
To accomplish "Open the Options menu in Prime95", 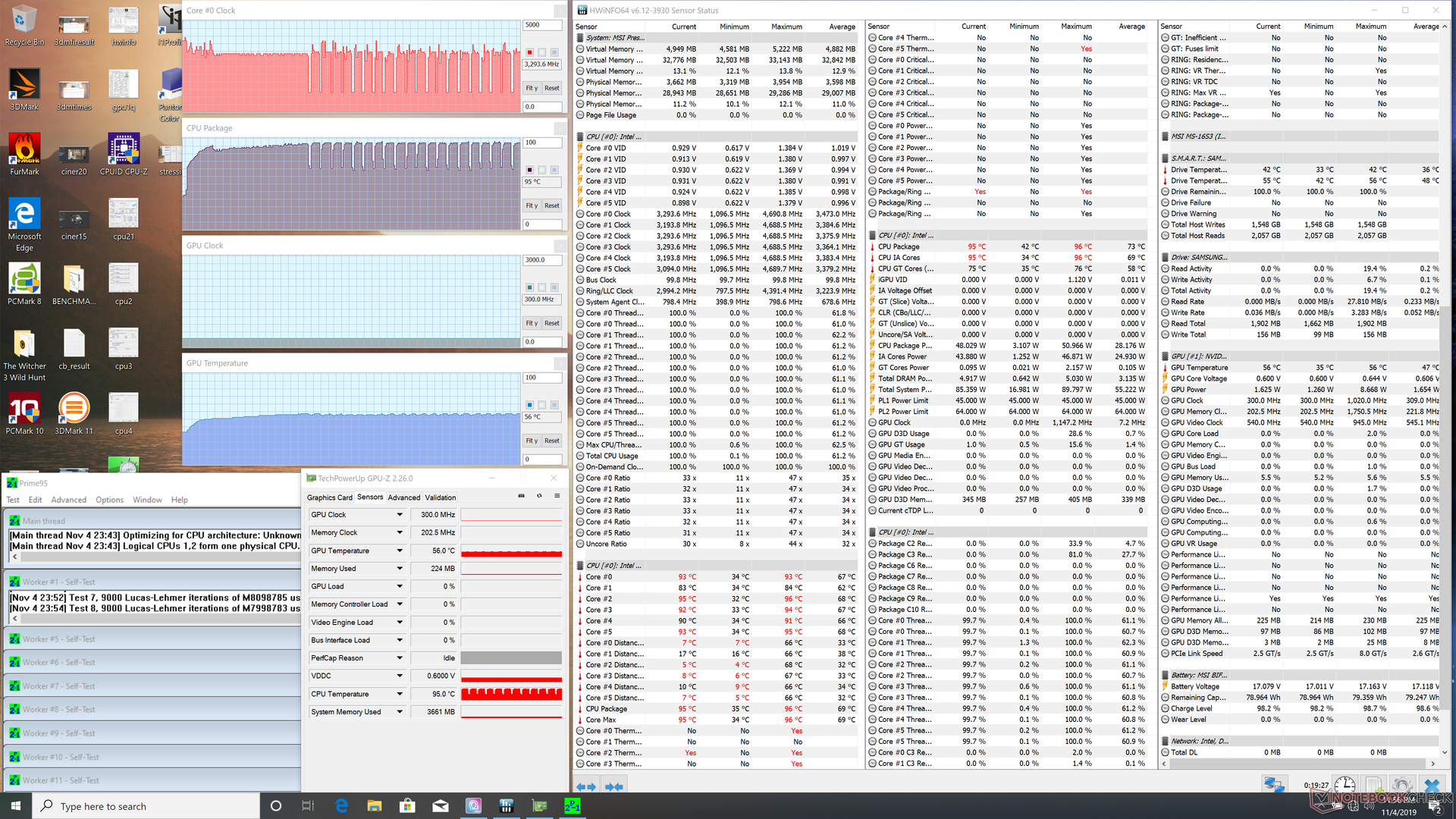I will click(109, 500).
